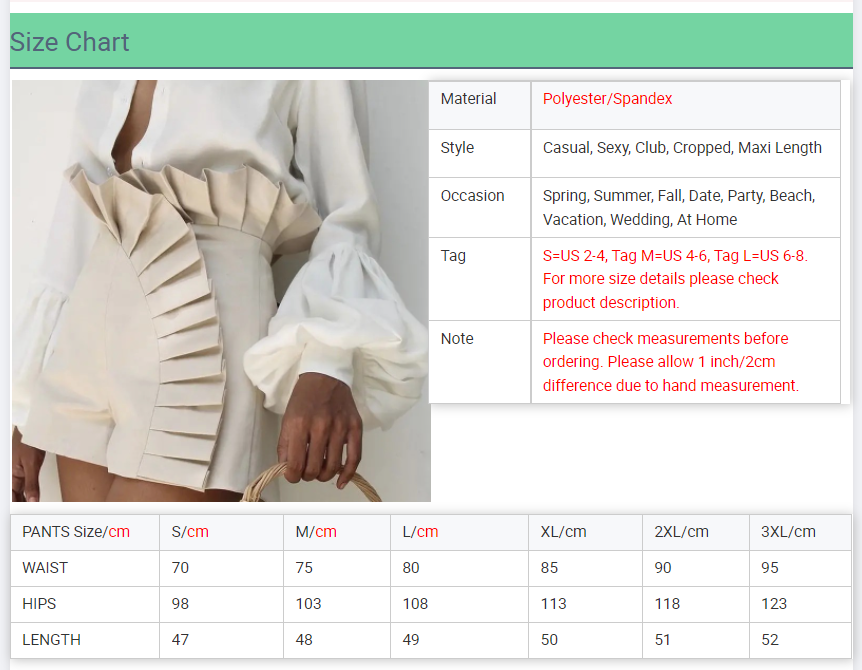Click the HIPS row label
862x670 pixels.
[39, 604]
